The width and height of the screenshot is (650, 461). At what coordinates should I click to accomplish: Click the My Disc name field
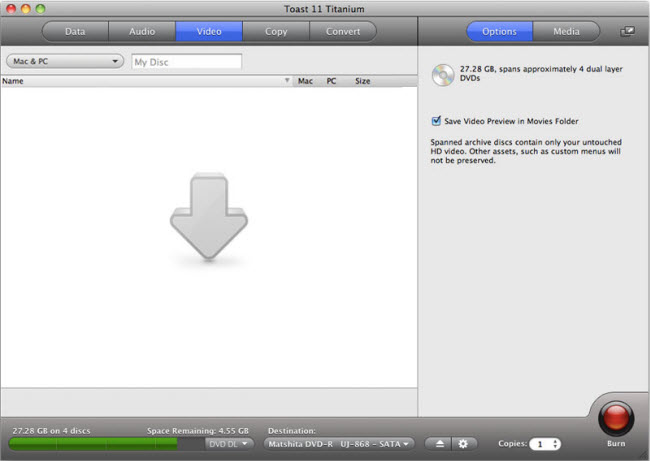tap(187, 62)
